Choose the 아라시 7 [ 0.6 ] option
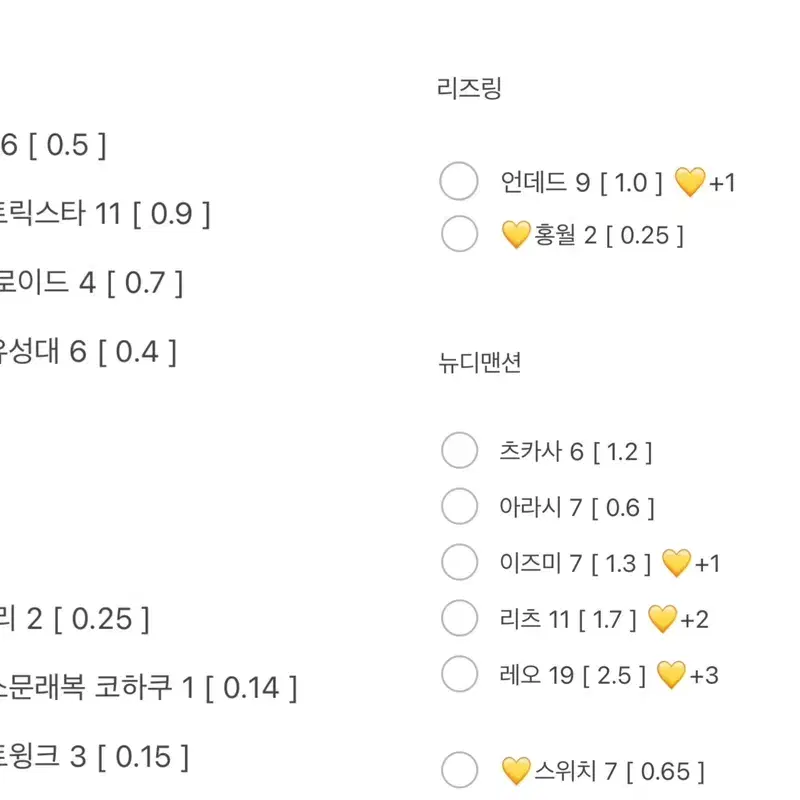Image resolution: width=800 pixels, height=800 pixels. [x=459, y=506]
